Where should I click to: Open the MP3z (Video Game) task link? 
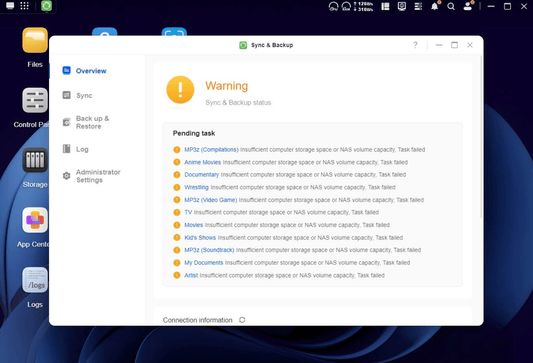coord(211,200)
